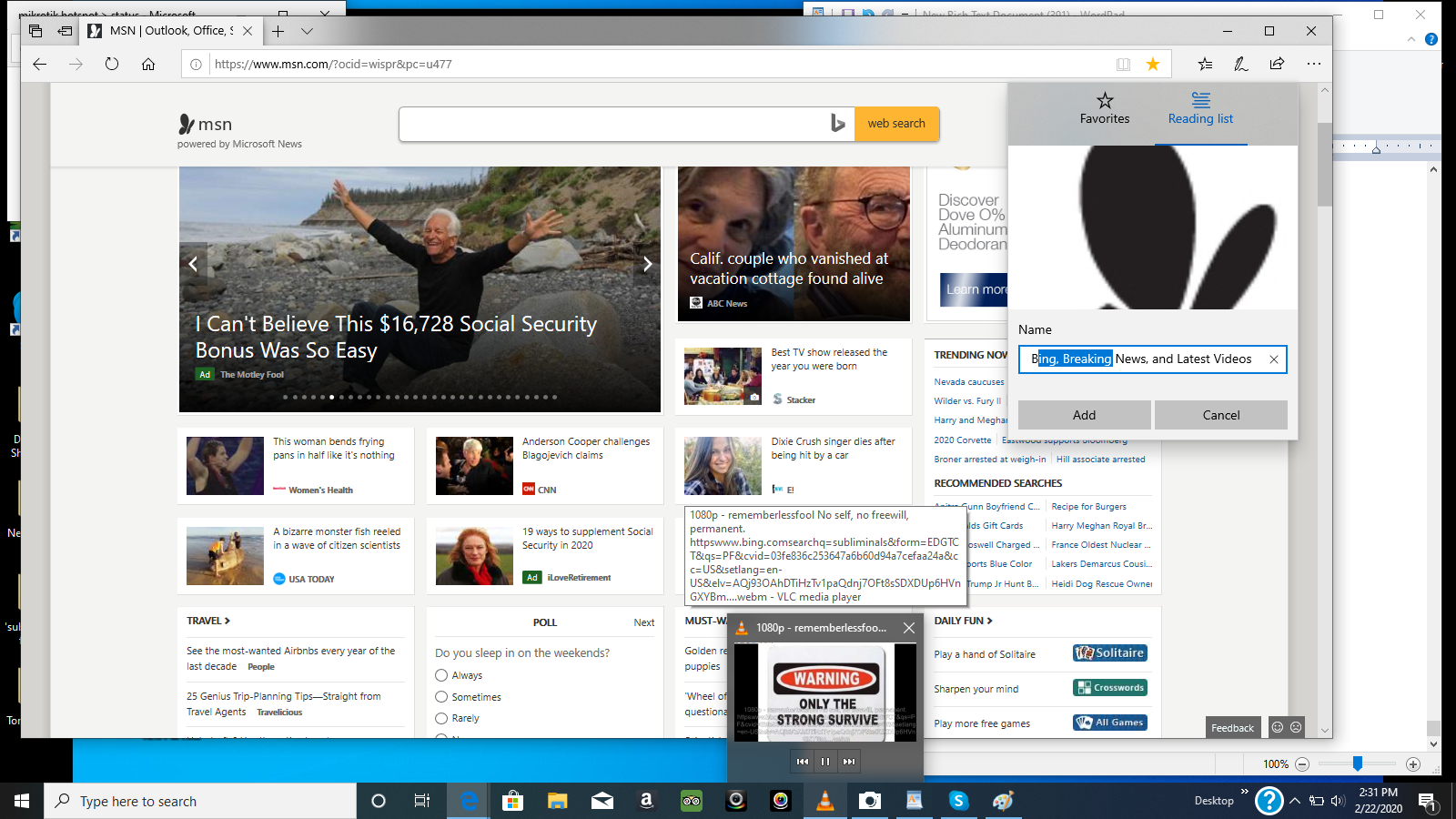
Task: Show tab previews chevron
Action: [308, 31]
